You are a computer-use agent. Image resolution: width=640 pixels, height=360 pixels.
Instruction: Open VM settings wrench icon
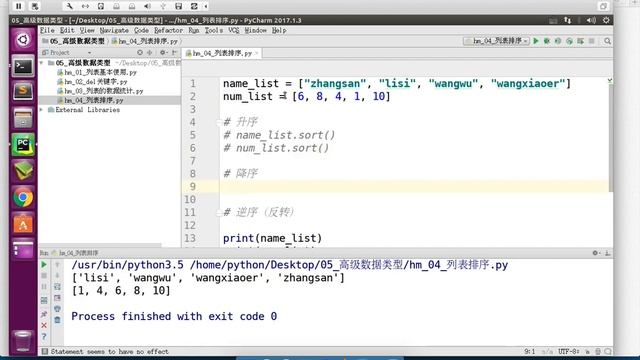tap(69, 6)
